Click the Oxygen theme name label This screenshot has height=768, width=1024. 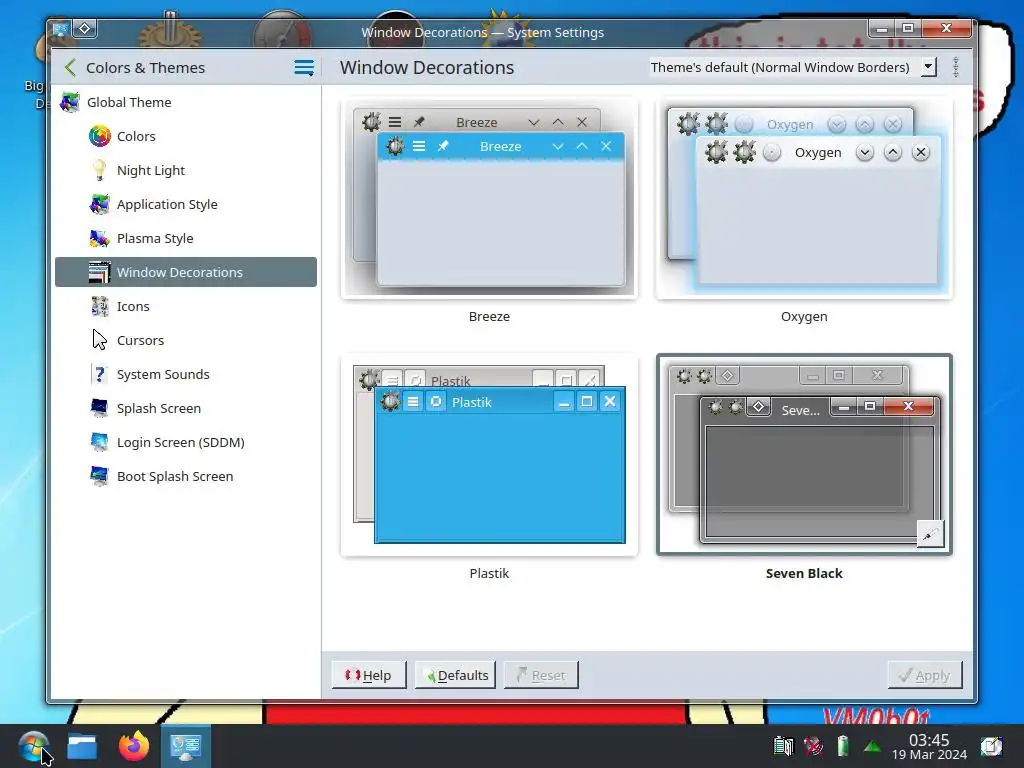[804, 316]
